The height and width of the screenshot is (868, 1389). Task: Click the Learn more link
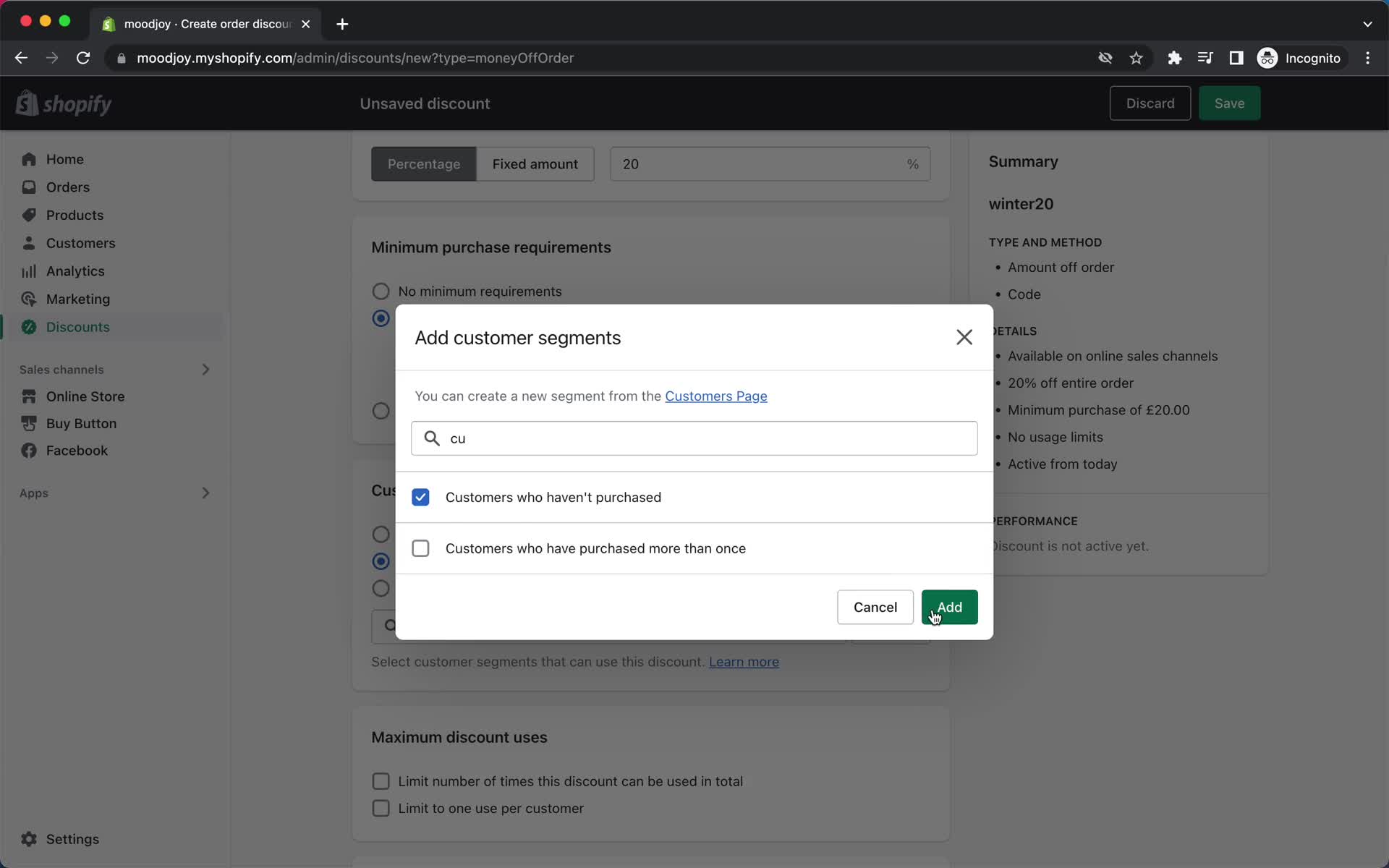[x=744, y=661]
